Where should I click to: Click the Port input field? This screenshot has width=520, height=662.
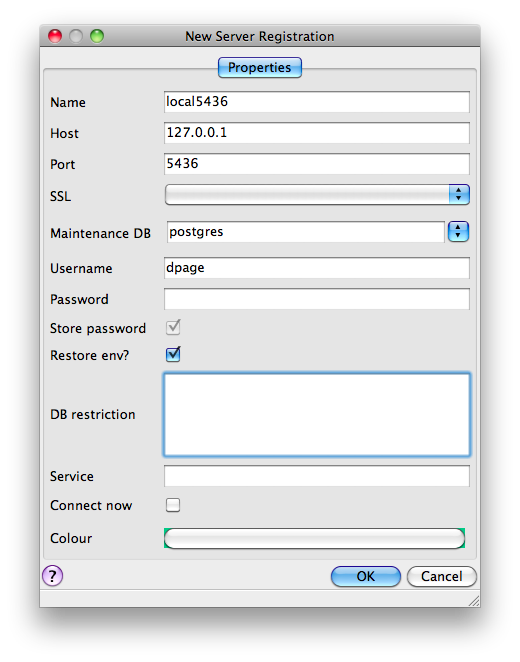317,164
